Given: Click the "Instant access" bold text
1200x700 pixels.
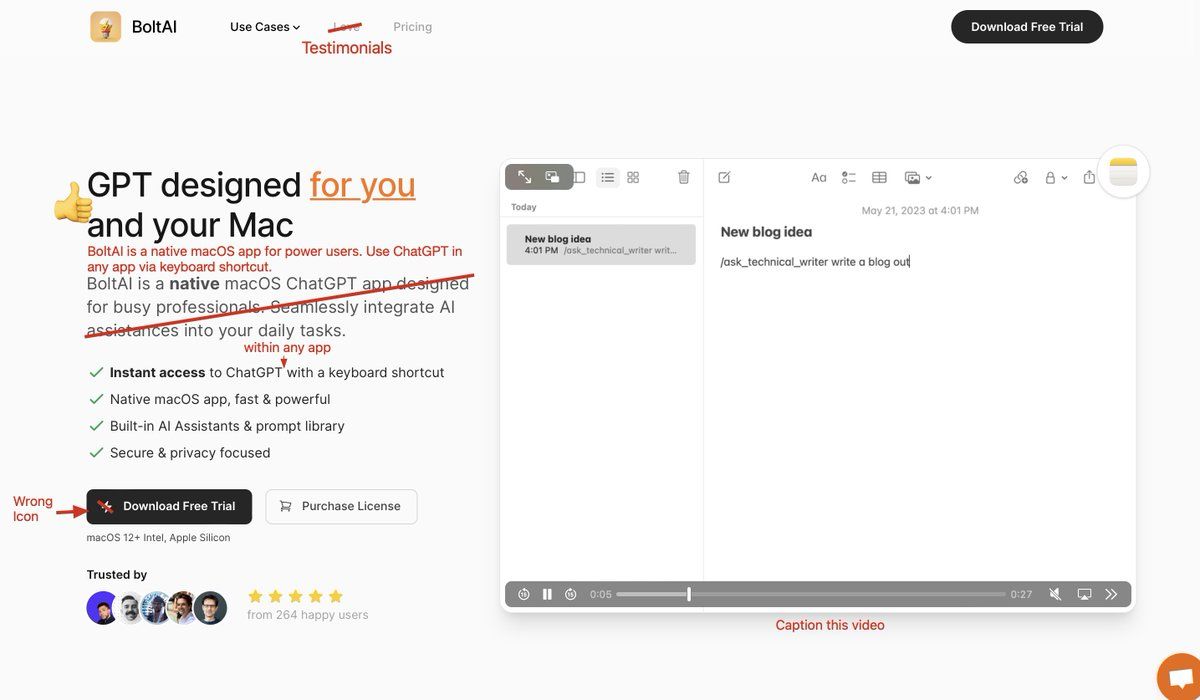Looking at the screenshot, I should (x=157, y=372).
